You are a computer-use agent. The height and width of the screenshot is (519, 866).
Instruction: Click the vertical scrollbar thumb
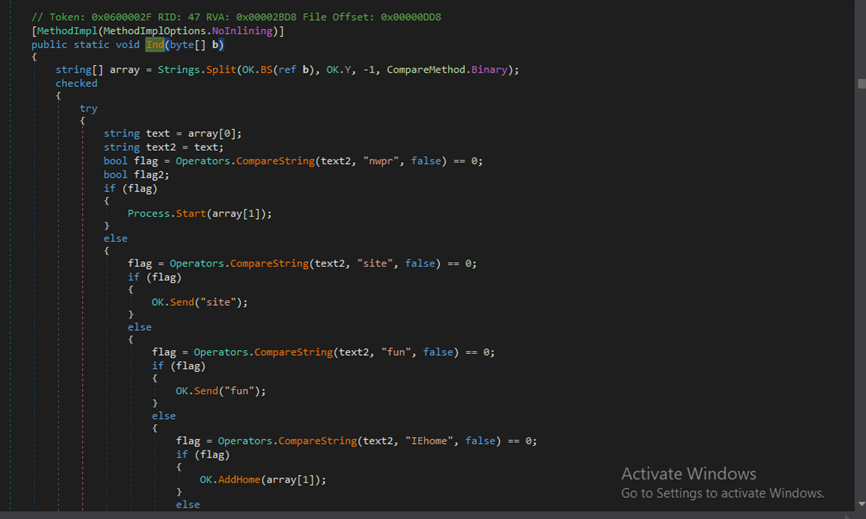pos(862,83)
